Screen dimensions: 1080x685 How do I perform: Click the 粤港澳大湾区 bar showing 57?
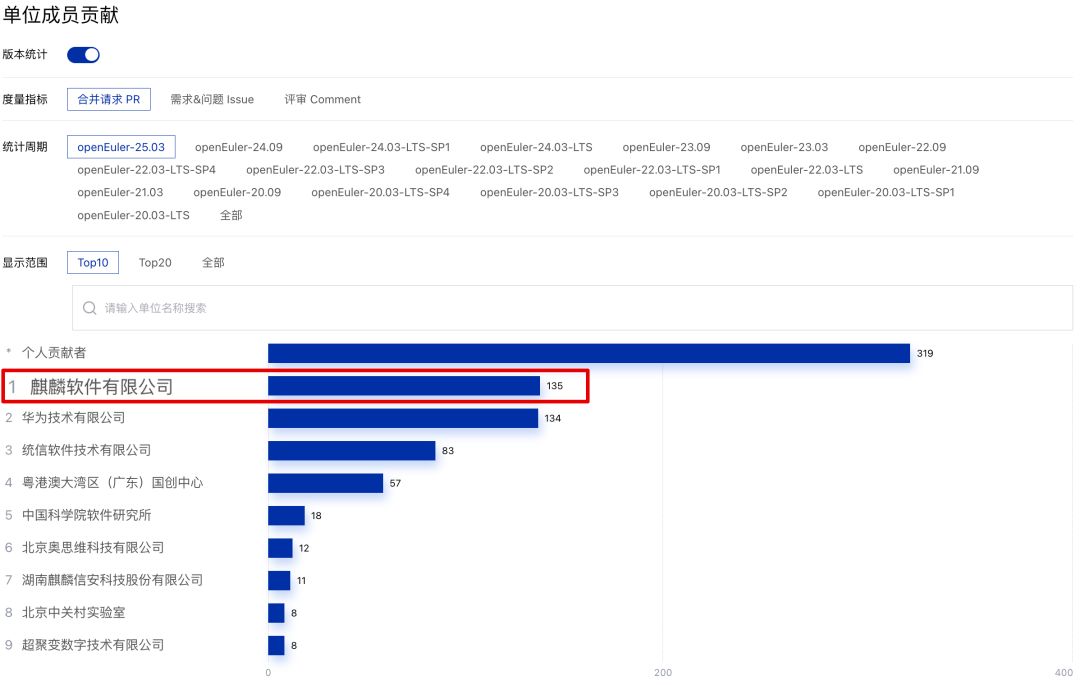325,483
